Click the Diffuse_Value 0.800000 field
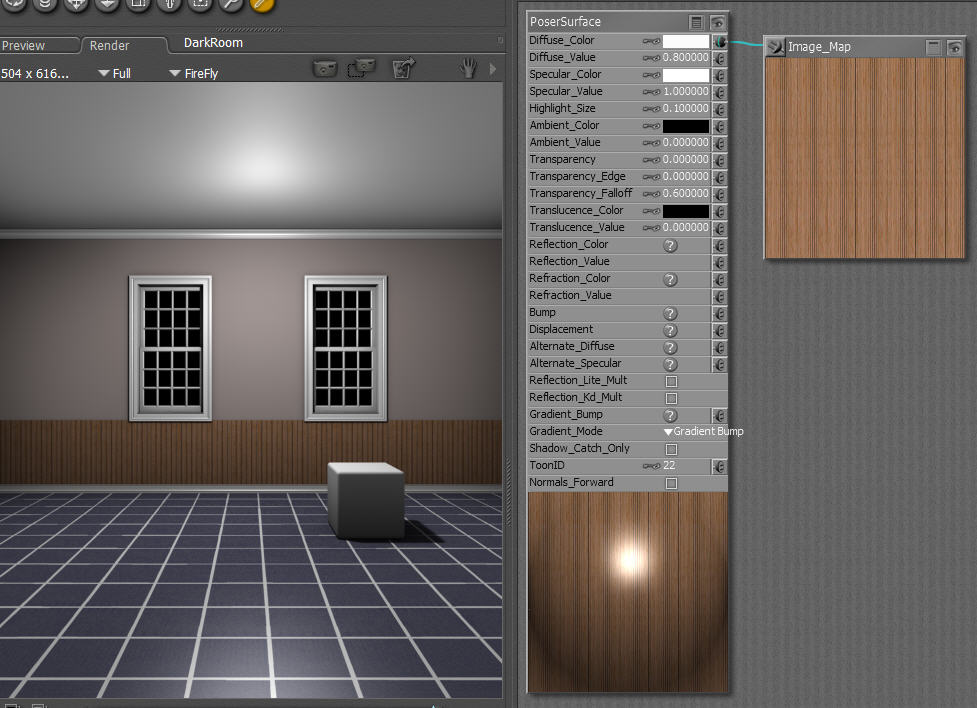The height and width of the screenshot is (708, 977). pyautogui.click(x=686, y=58)
